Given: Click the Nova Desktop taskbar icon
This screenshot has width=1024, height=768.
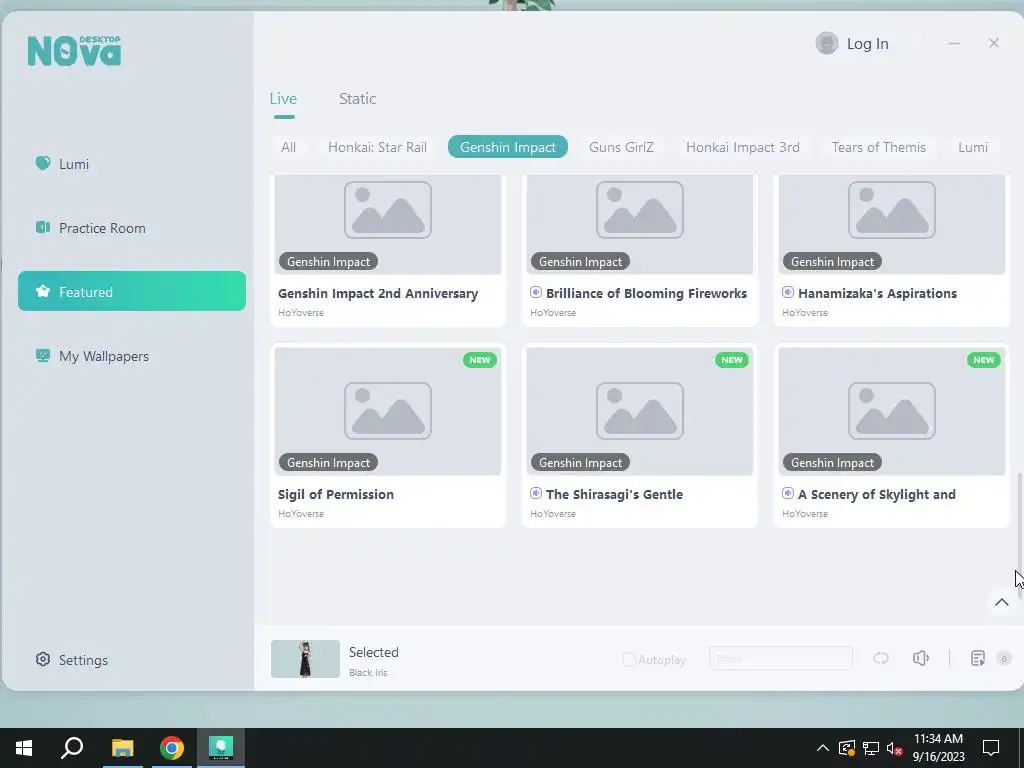Looking at the screenshot, I should pos(221,748).
